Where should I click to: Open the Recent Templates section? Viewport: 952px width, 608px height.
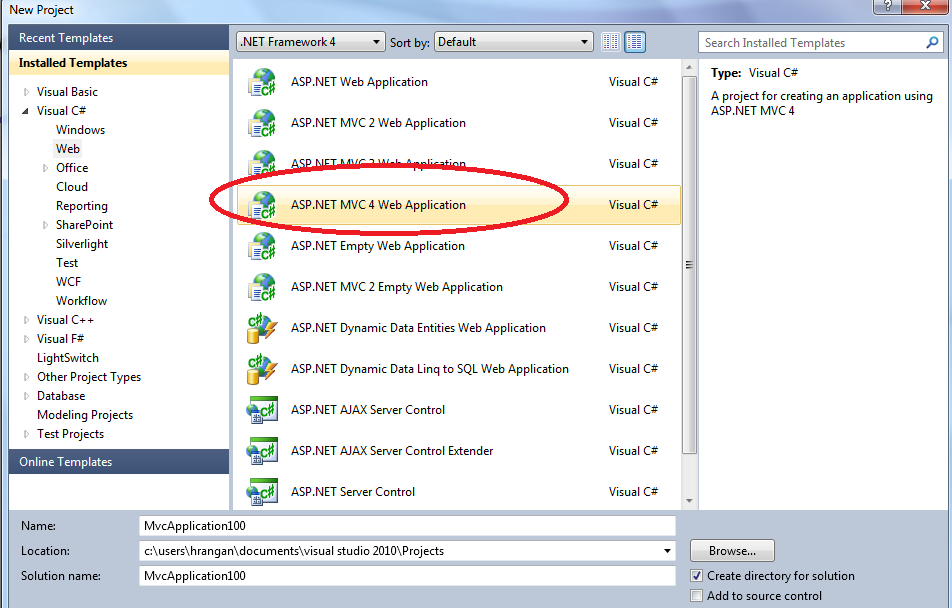(x=119, y=38)
